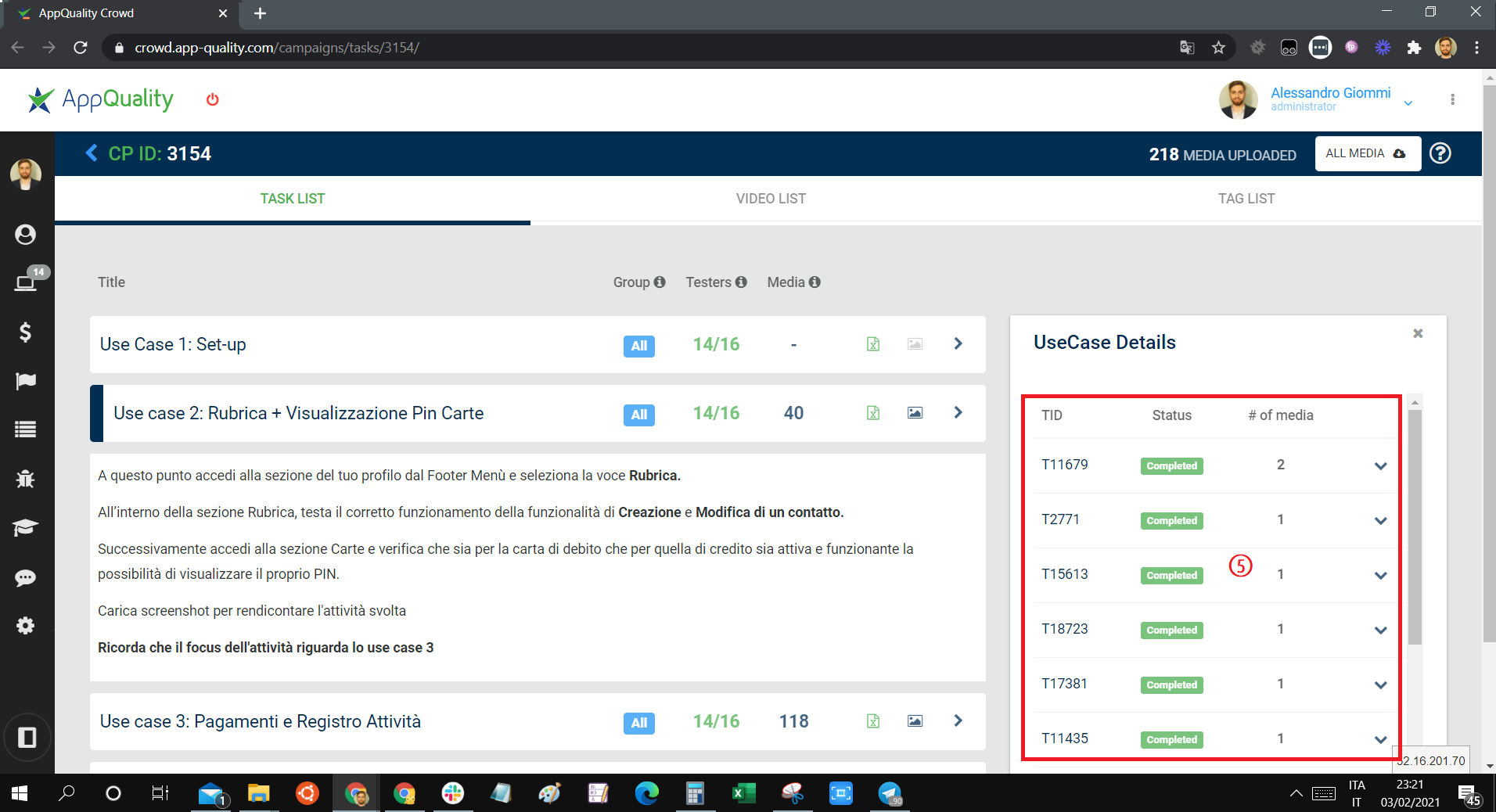This screenshot has height=812, width=1496.
Task: Click the help question mark icon
Action: (1440, 153)
